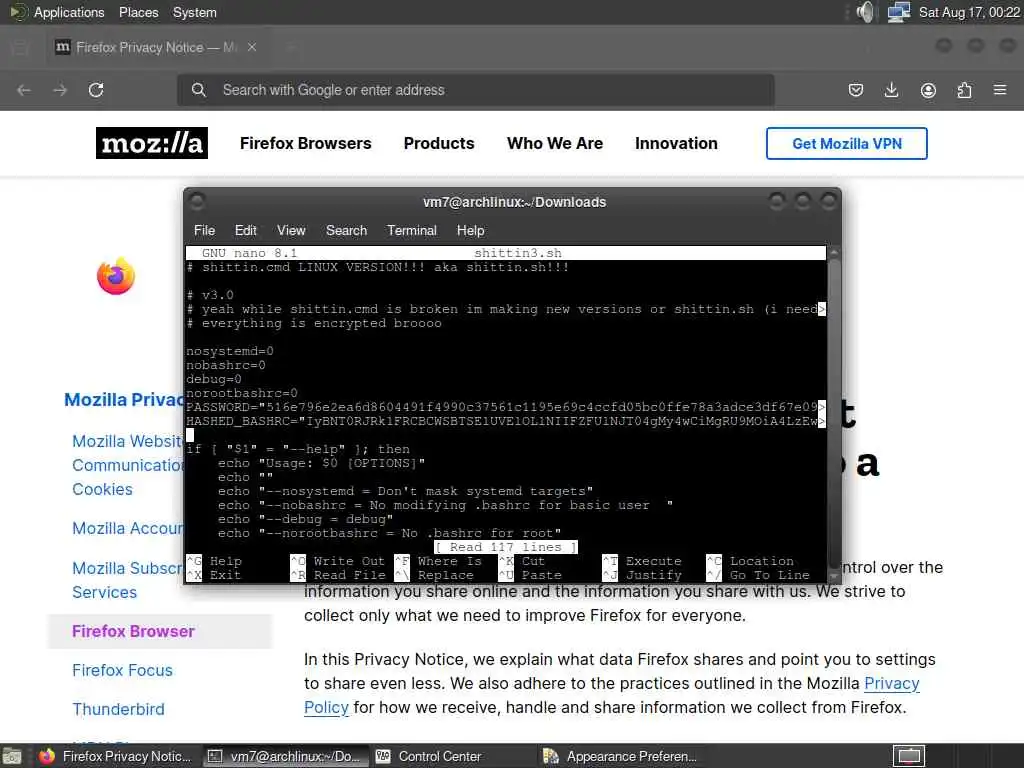Screen dimensions: 1024x768
Task: Open Firefox Focus sidebar link
Action: [x=122, y=670]
